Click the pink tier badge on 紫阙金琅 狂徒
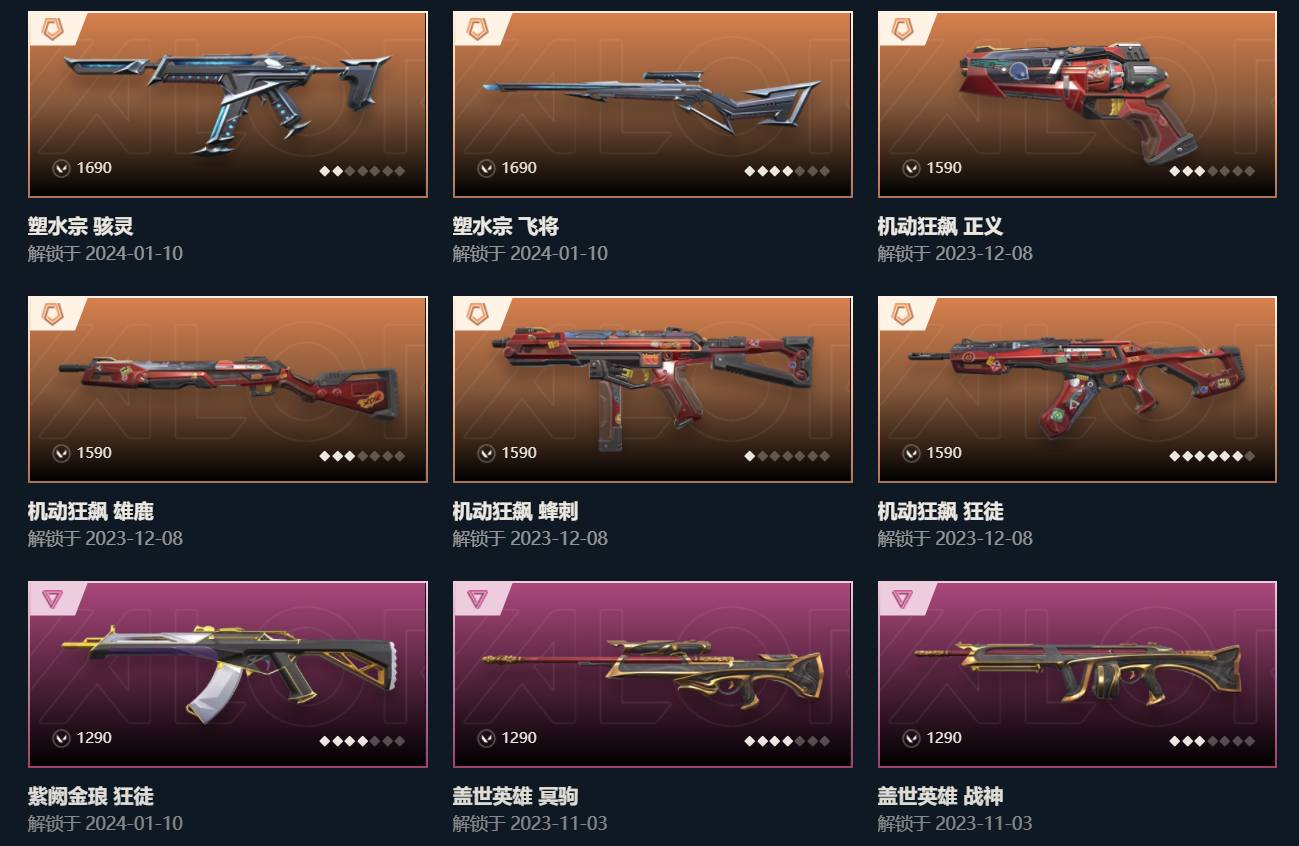Screen dimensions: 1299x846 click(52, 599)
